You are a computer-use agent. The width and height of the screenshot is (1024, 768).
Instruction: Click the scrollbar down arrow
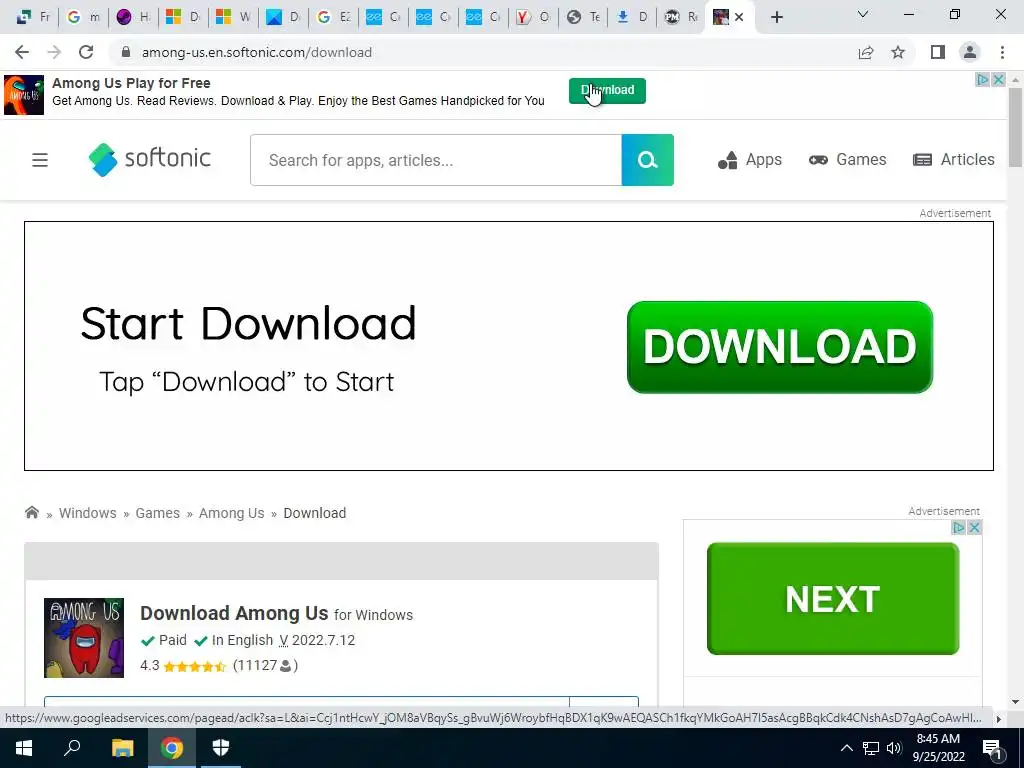(1015, 702)
